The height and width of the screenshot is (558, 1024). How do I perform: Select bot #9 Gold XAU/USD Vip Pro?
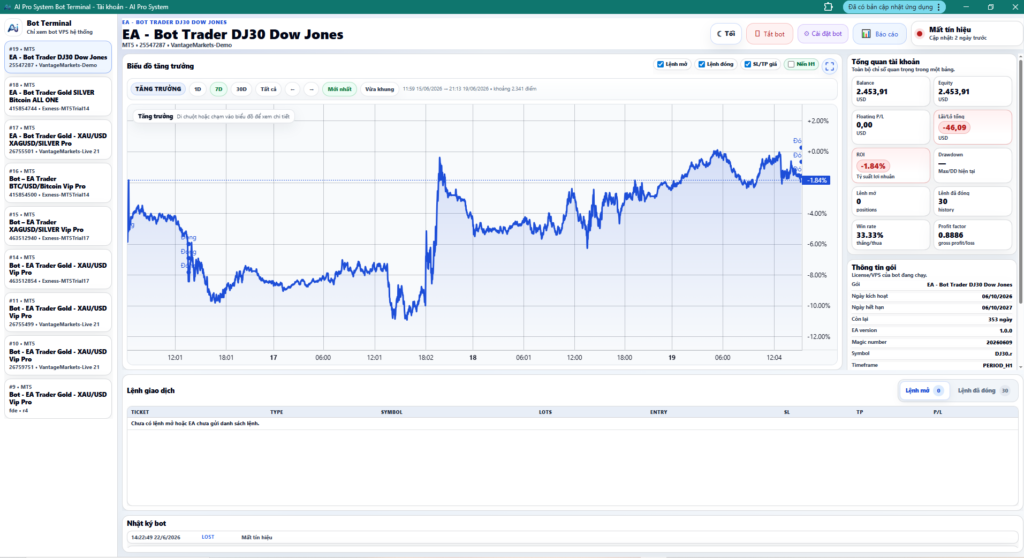(x=58, y=399)
